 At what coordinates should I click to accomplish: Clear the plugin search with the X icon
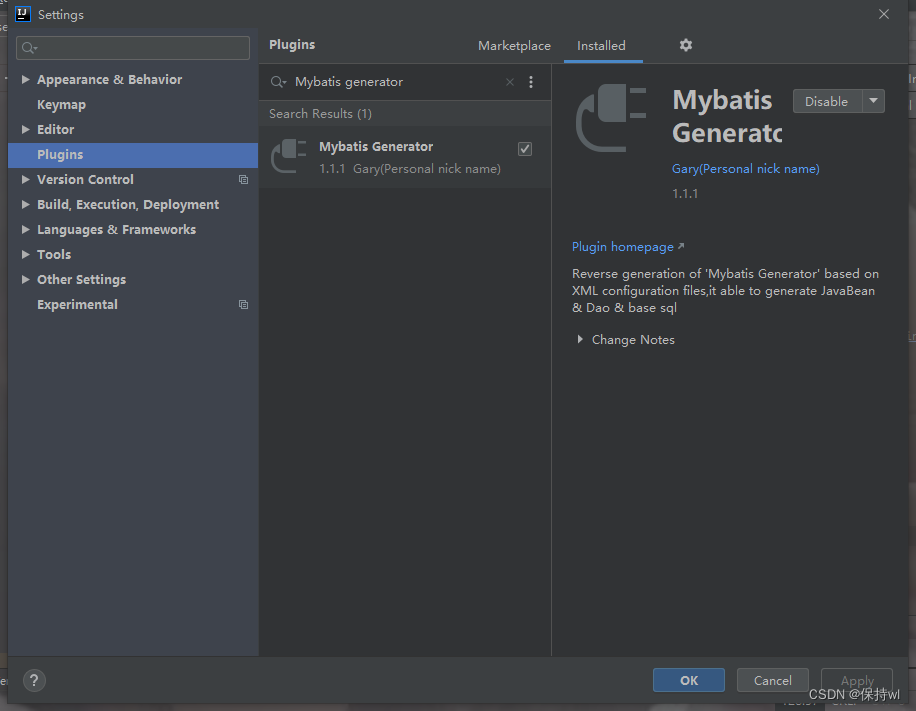(x=509, y=81)
